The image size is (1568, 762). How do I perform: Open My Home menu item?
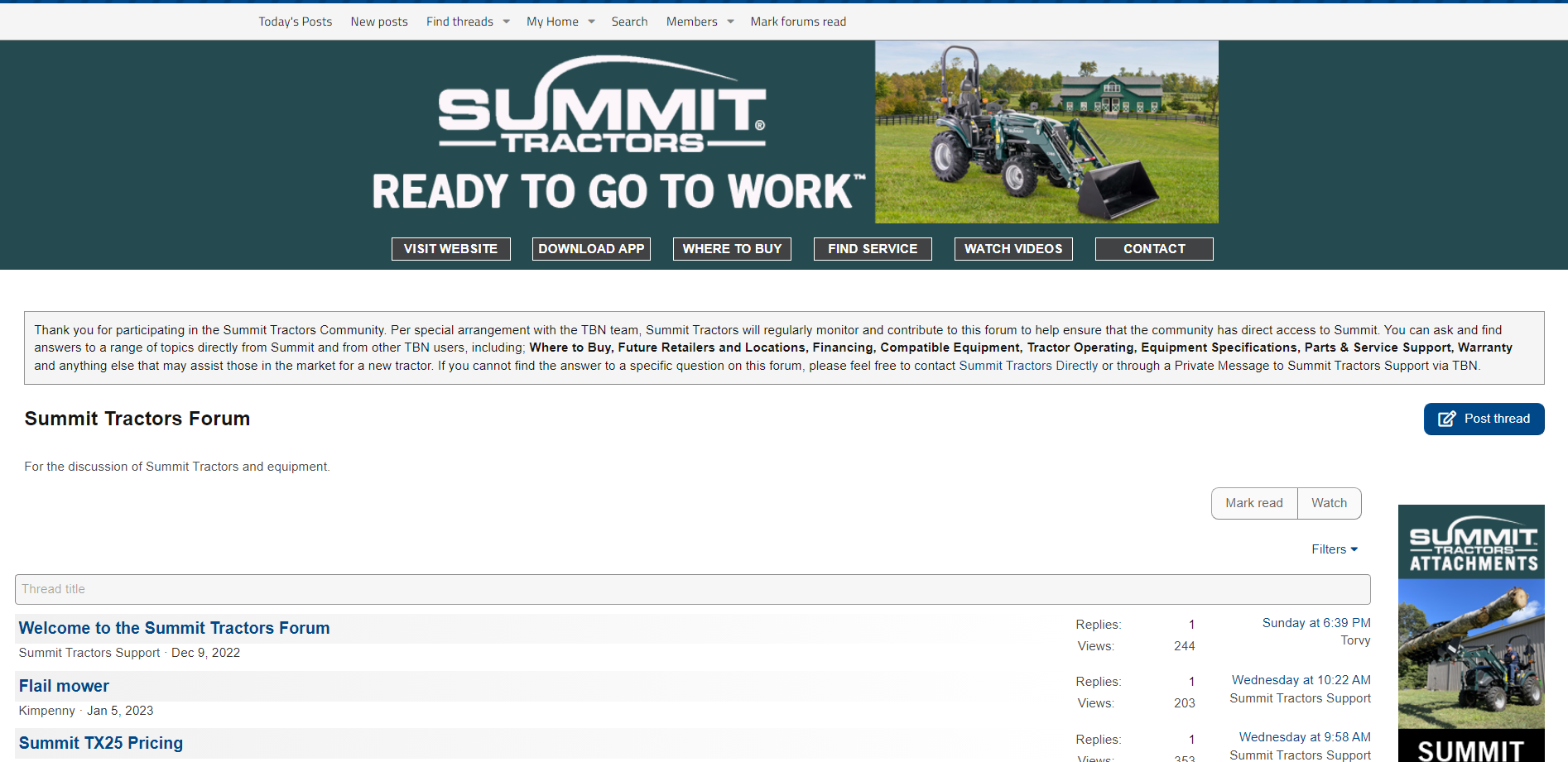[552, 22]
